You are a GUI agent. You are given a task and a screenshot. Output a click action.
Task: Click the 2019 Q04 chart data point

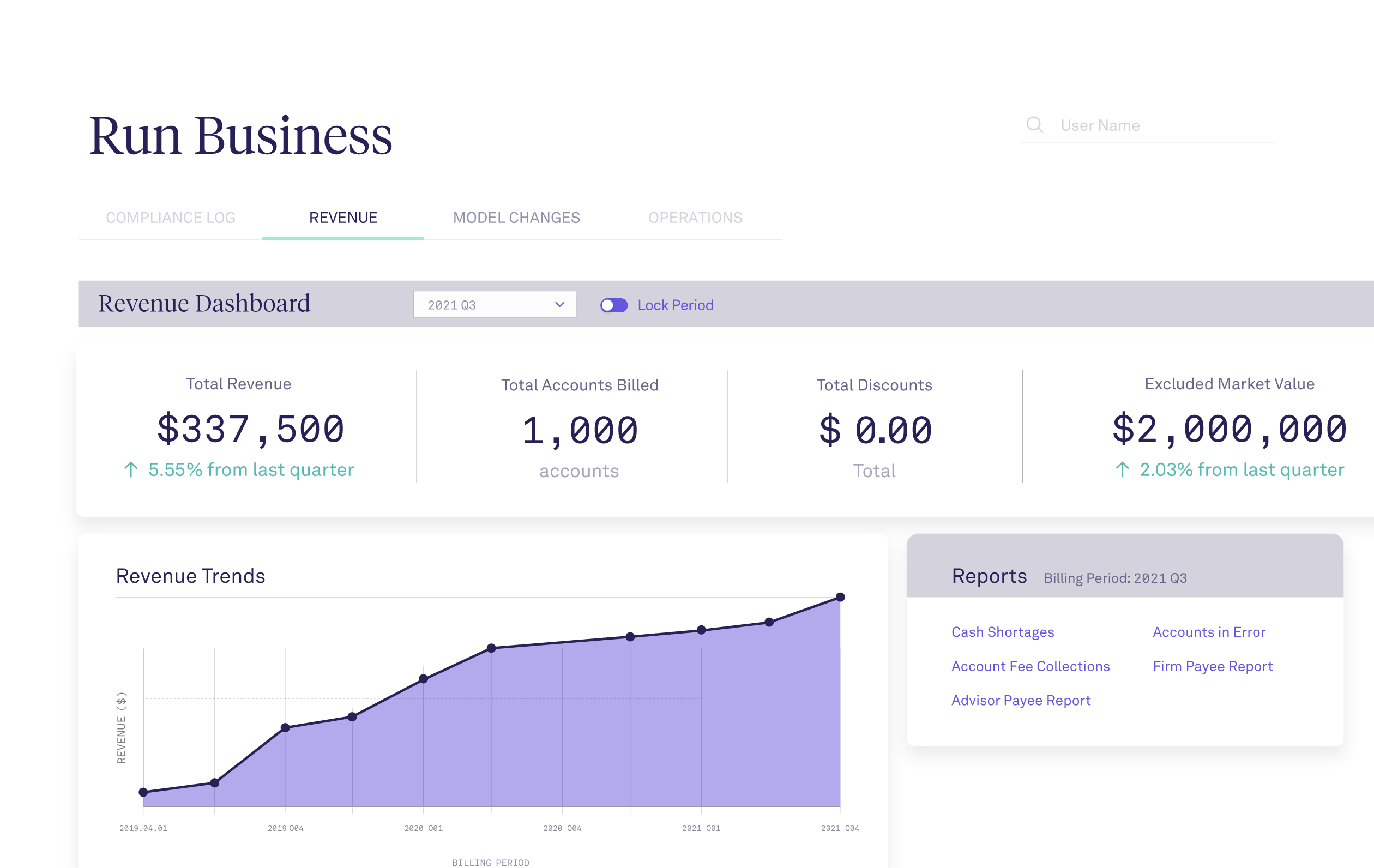pyautogui.click(x=285, y=728)
